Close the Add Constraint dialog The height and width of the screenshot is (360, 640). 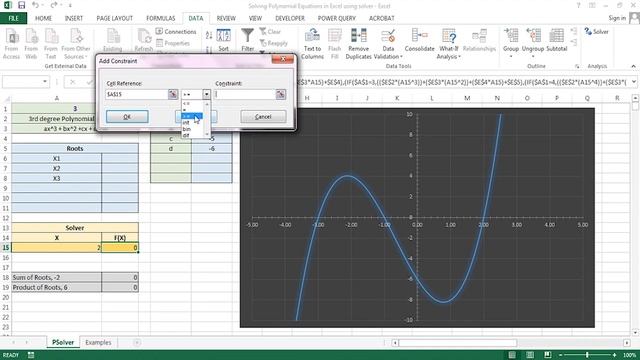(283, 59)
